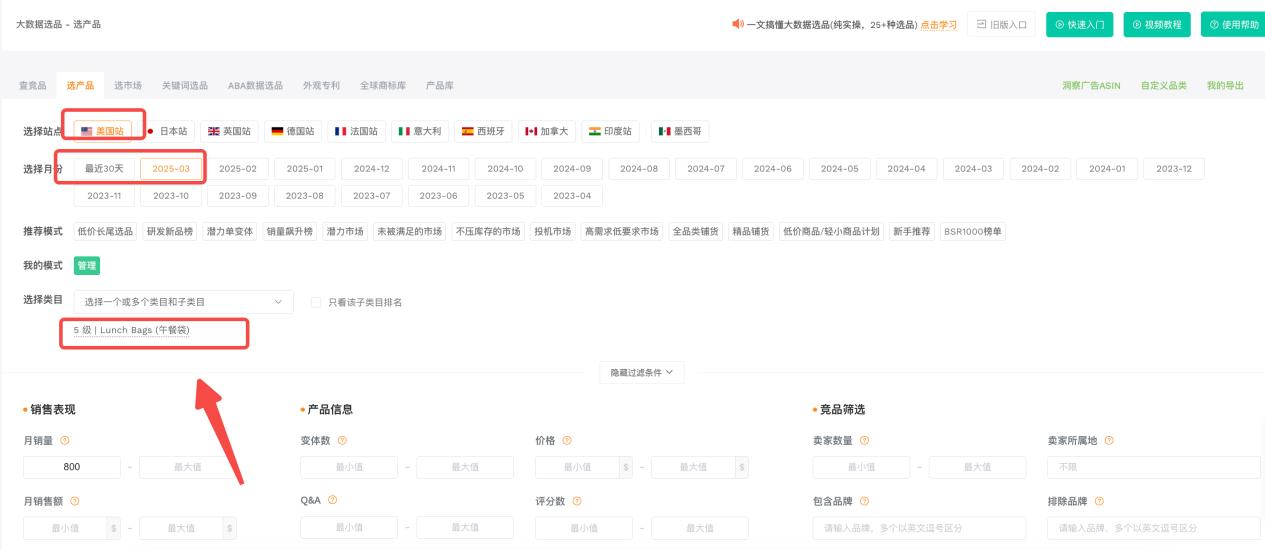The height and width of the screenshot is (550, 1265).
Task: Choose the 最近30天 period
Action: pos(106,169)
